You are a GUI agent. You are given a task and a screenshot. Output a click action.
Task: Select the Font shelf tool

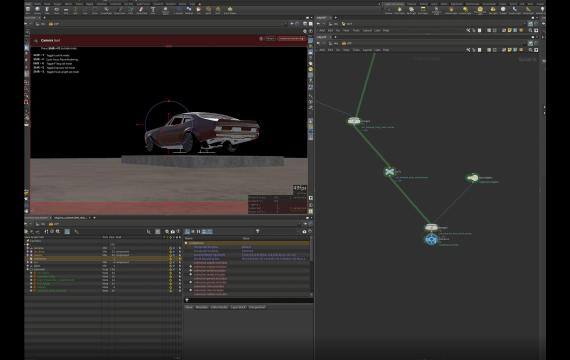click(x=153, y=10)
